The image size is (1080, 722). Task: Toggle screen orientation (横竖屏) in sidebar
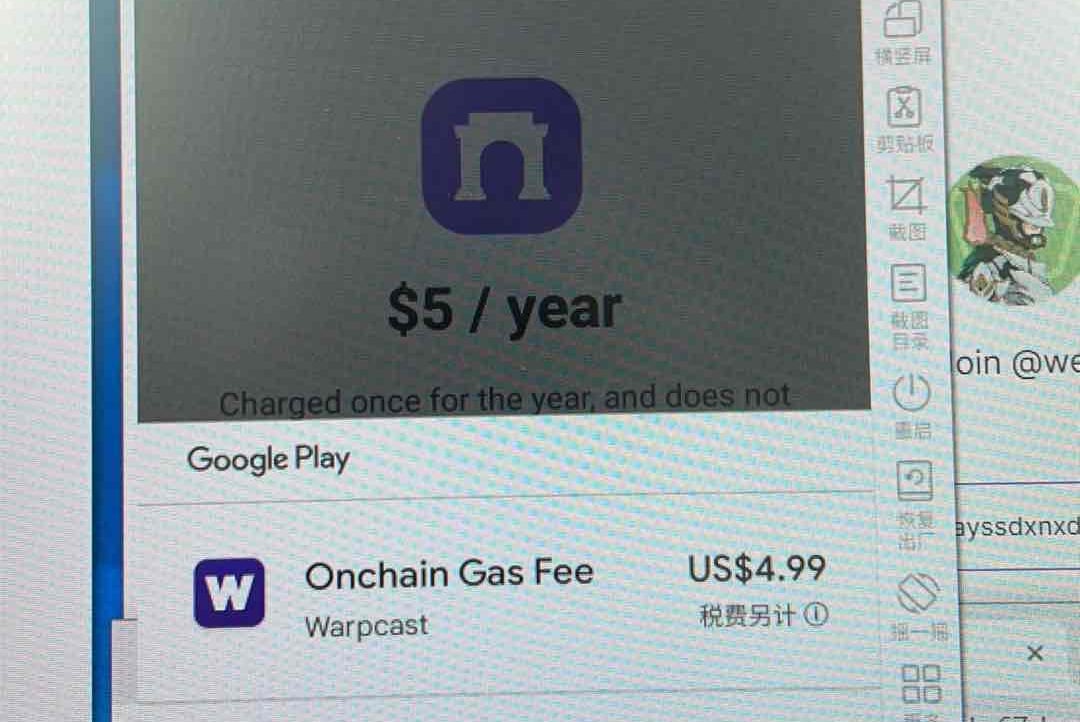tap(902, 31)
